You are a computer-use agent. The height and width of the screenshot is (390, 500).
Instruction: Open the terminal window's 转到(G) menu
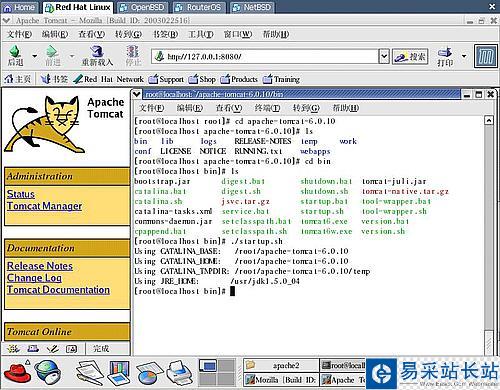point(306,108)
